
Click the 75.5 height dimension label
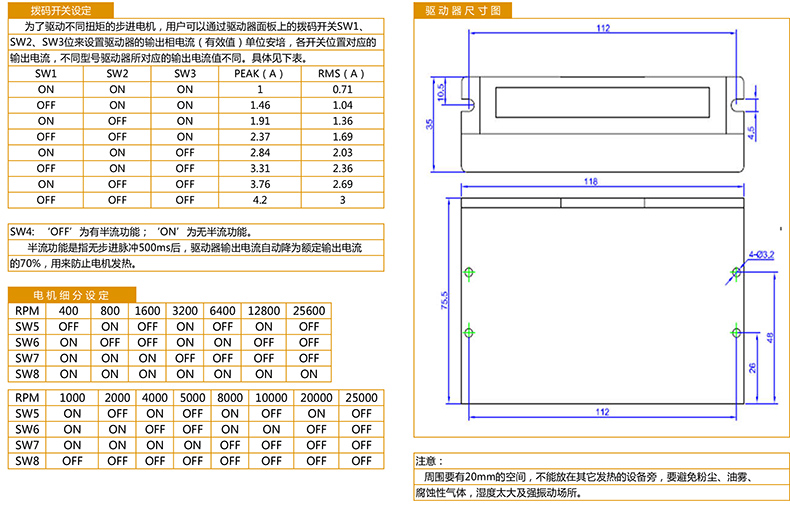pos(446,301)
